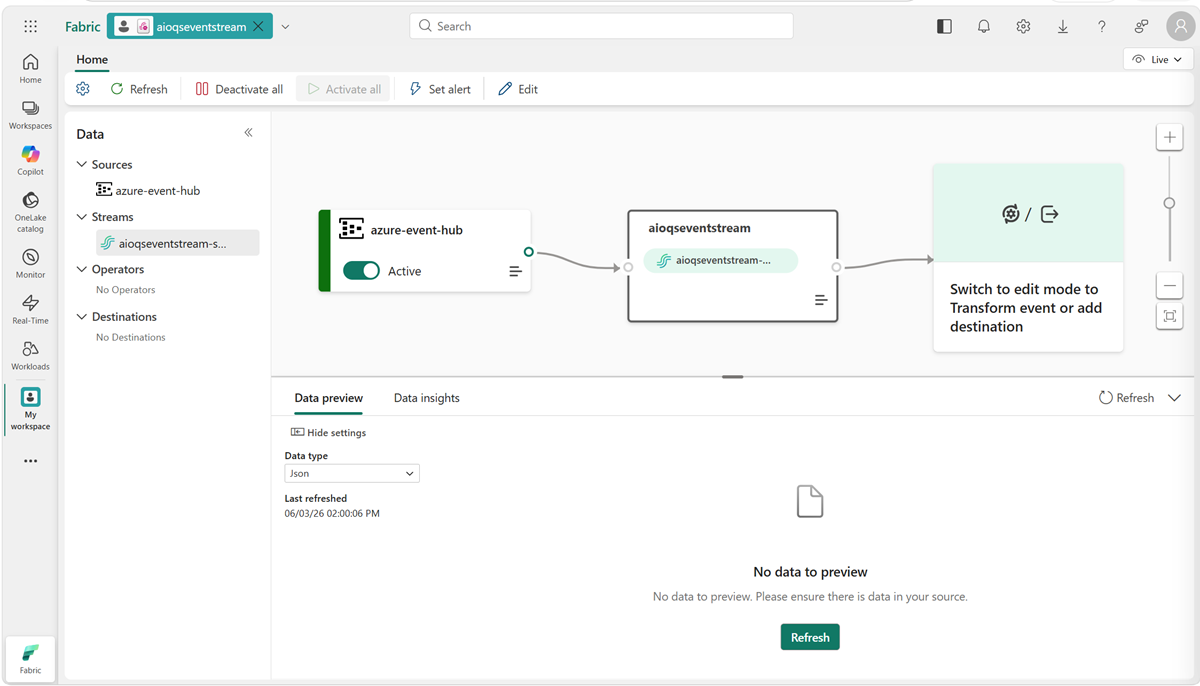Click the pane divider handle above preview
1200x686 pixels.
(733, 377)
